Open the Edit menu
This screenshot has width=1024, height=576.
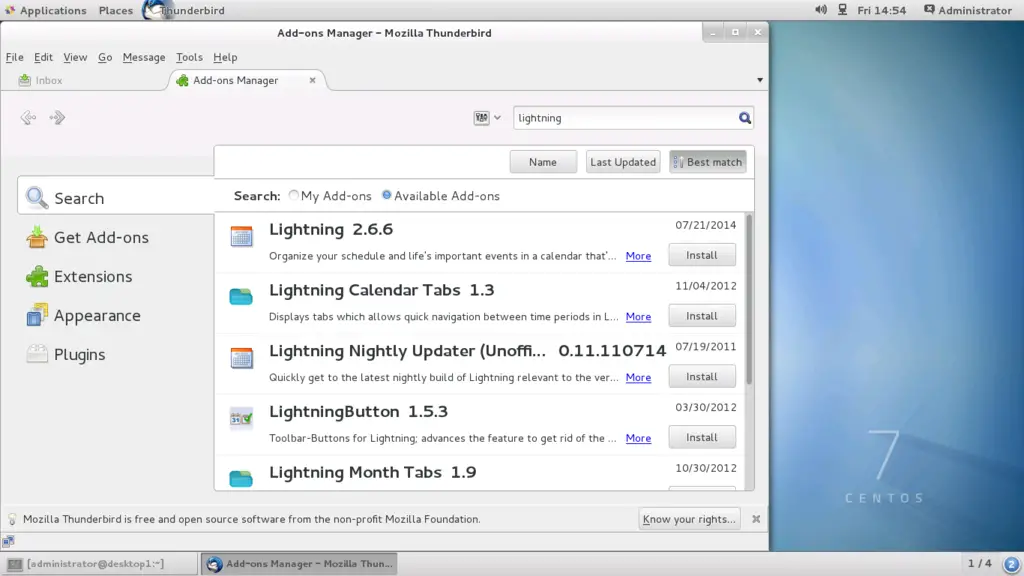(43, 57)
